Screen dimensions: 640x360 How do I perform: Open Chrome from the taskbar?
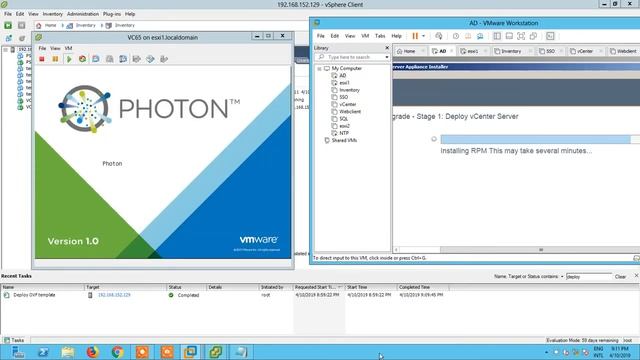coord(118,351)
